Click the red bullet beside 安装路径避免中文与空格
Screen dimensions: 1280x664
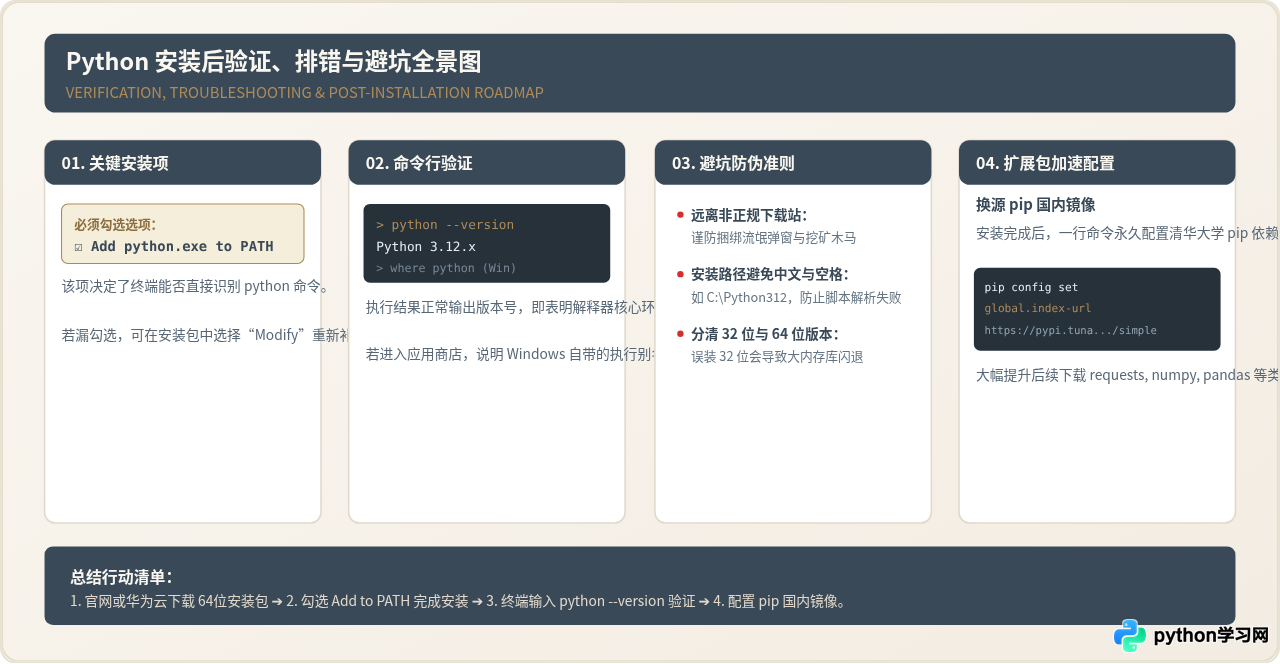(x=681, y=274)
